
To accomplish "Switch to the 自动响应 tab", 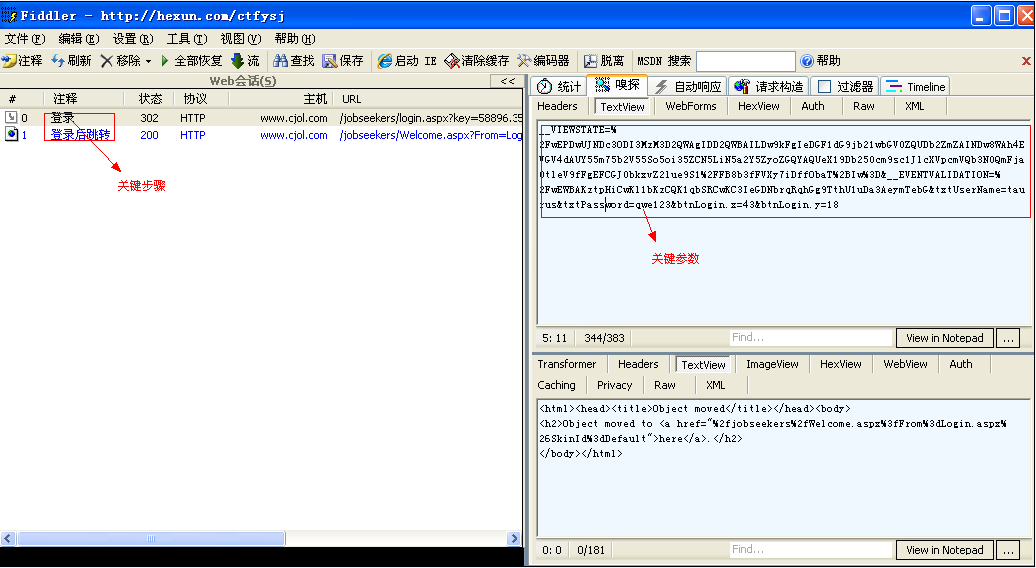I will [688, 87].
